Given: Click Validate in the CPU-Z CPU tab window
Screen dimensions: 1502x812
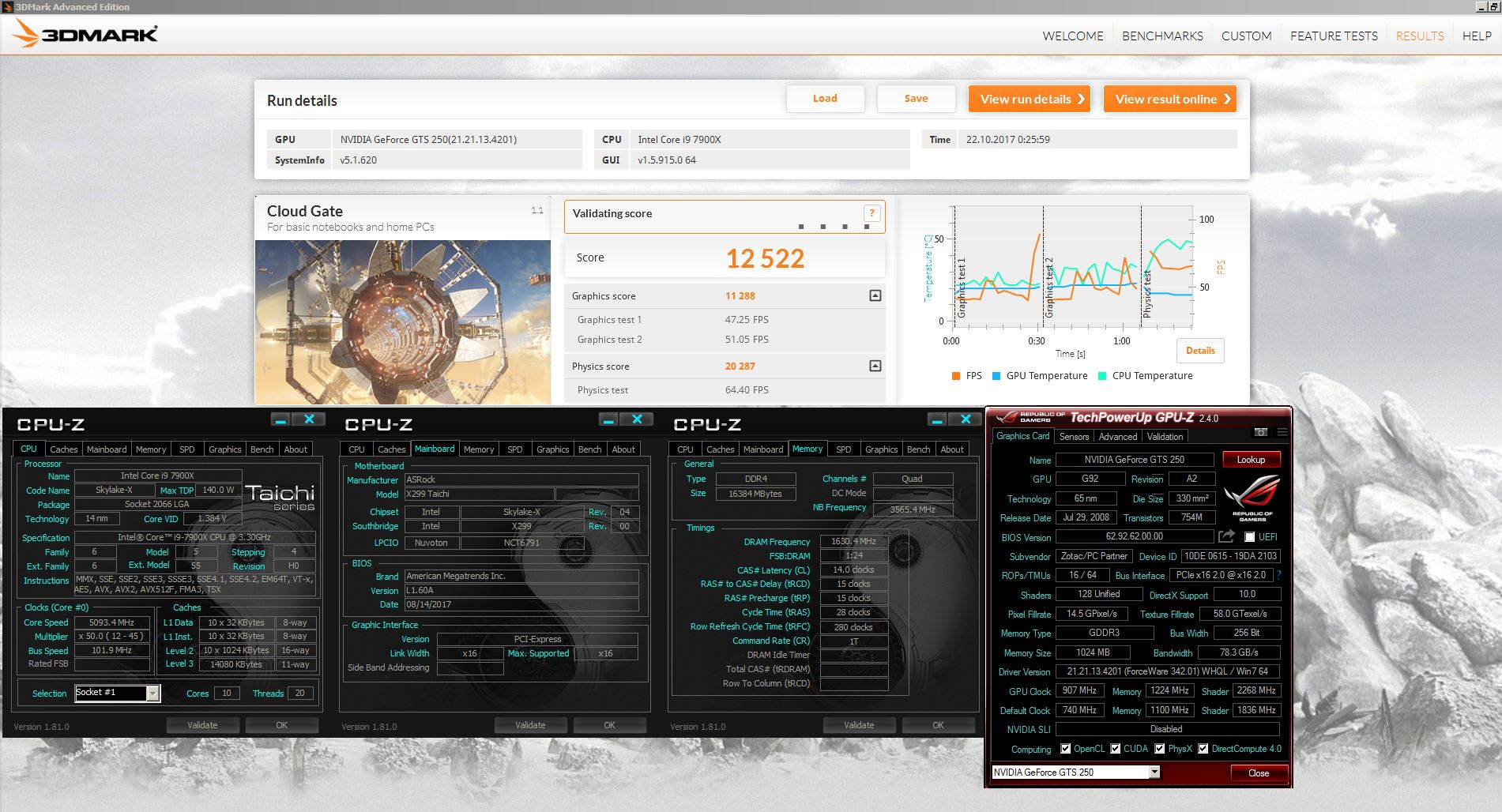Looking at the screenshot, I should click(x=202, y=725).
